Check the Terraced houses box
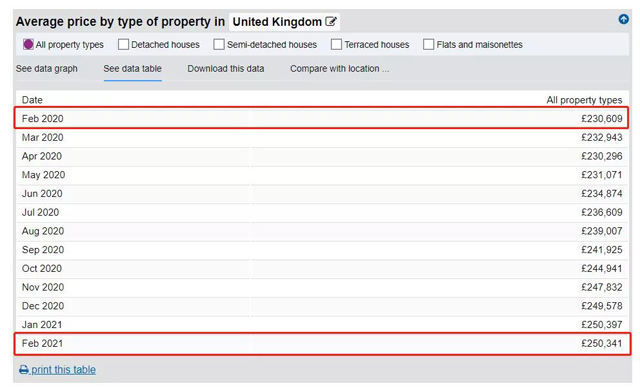640x390 pixels. pyautogui.click(x=336, y=44)
